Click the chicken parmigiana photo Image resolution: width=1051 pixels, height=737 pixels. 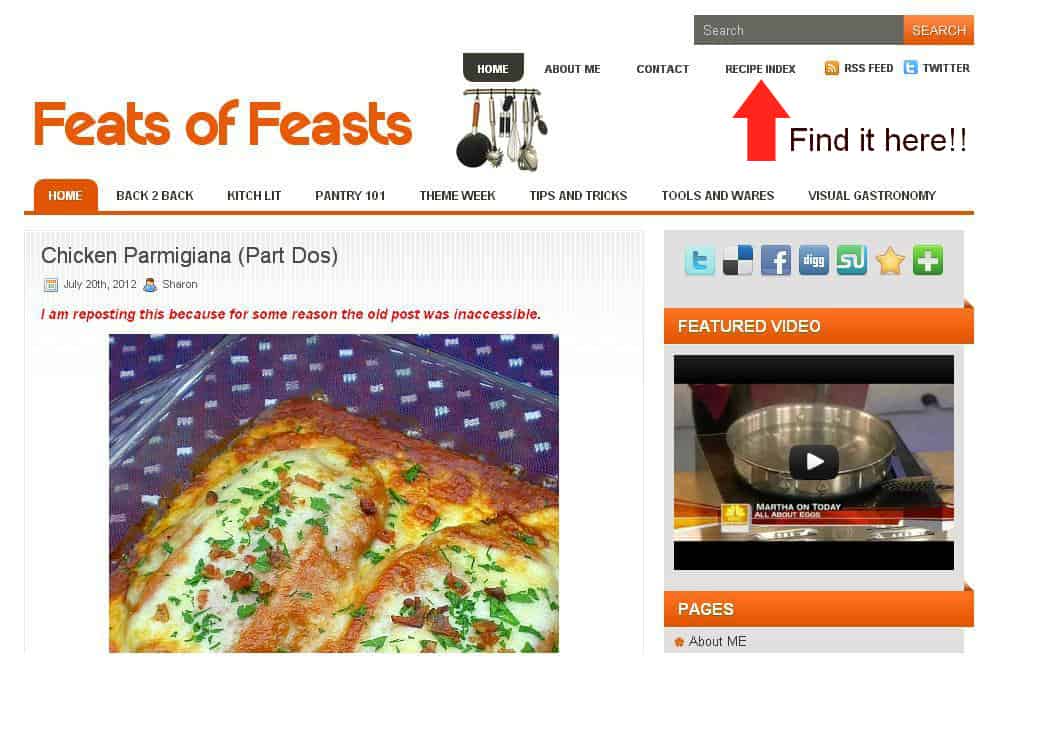pos(334,493)
